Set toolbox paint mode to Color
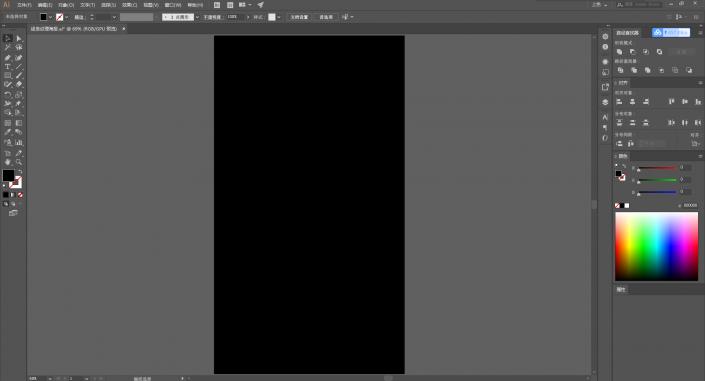Image resolution: width=705 pixels, height=381 pixels. [6, 195]
